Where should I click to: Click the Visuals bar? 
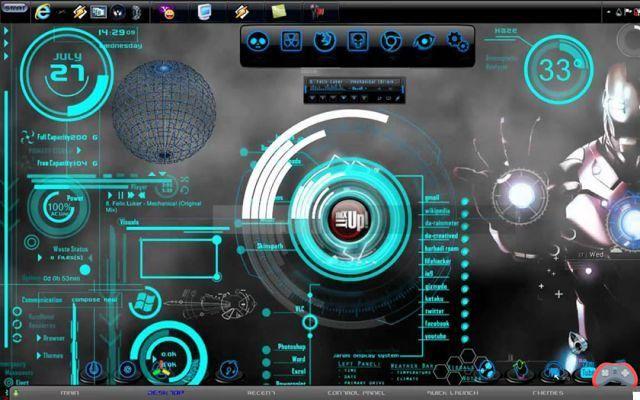178,229
